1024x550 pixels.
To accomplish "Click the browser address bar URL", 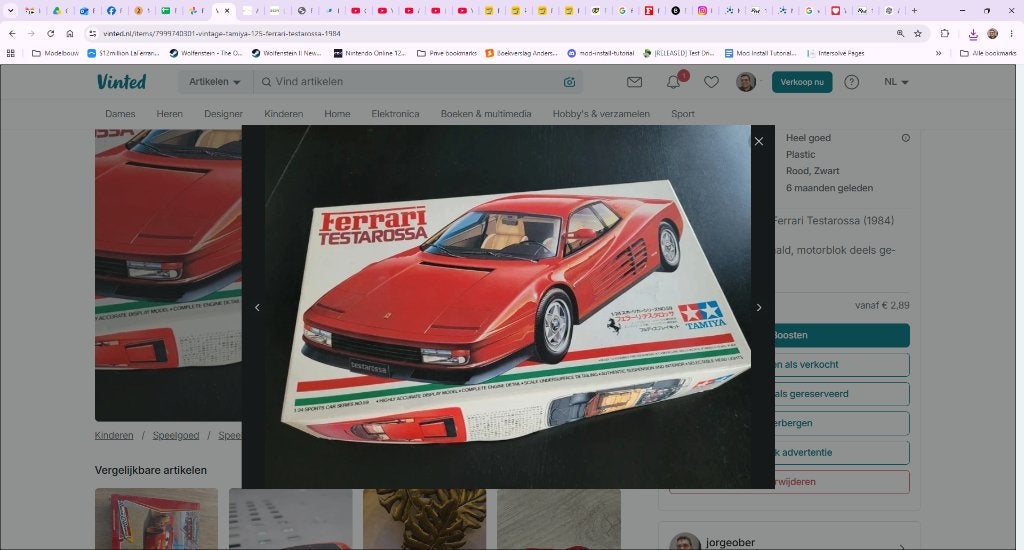I will click(x=222, y=33).
